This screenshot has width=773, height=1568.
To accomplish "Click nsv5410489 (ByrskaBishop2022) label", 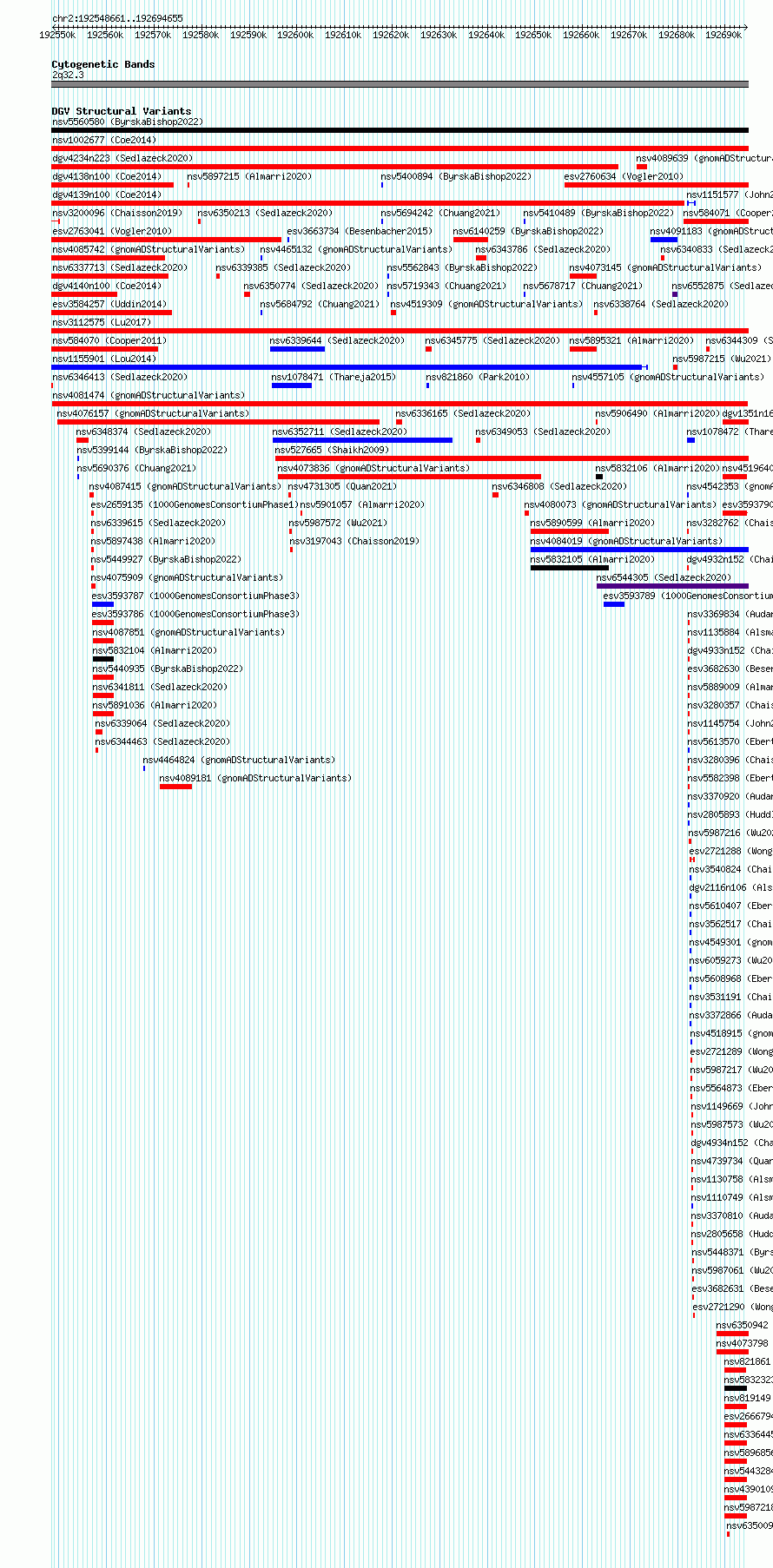I will click(x=598, y=213).
